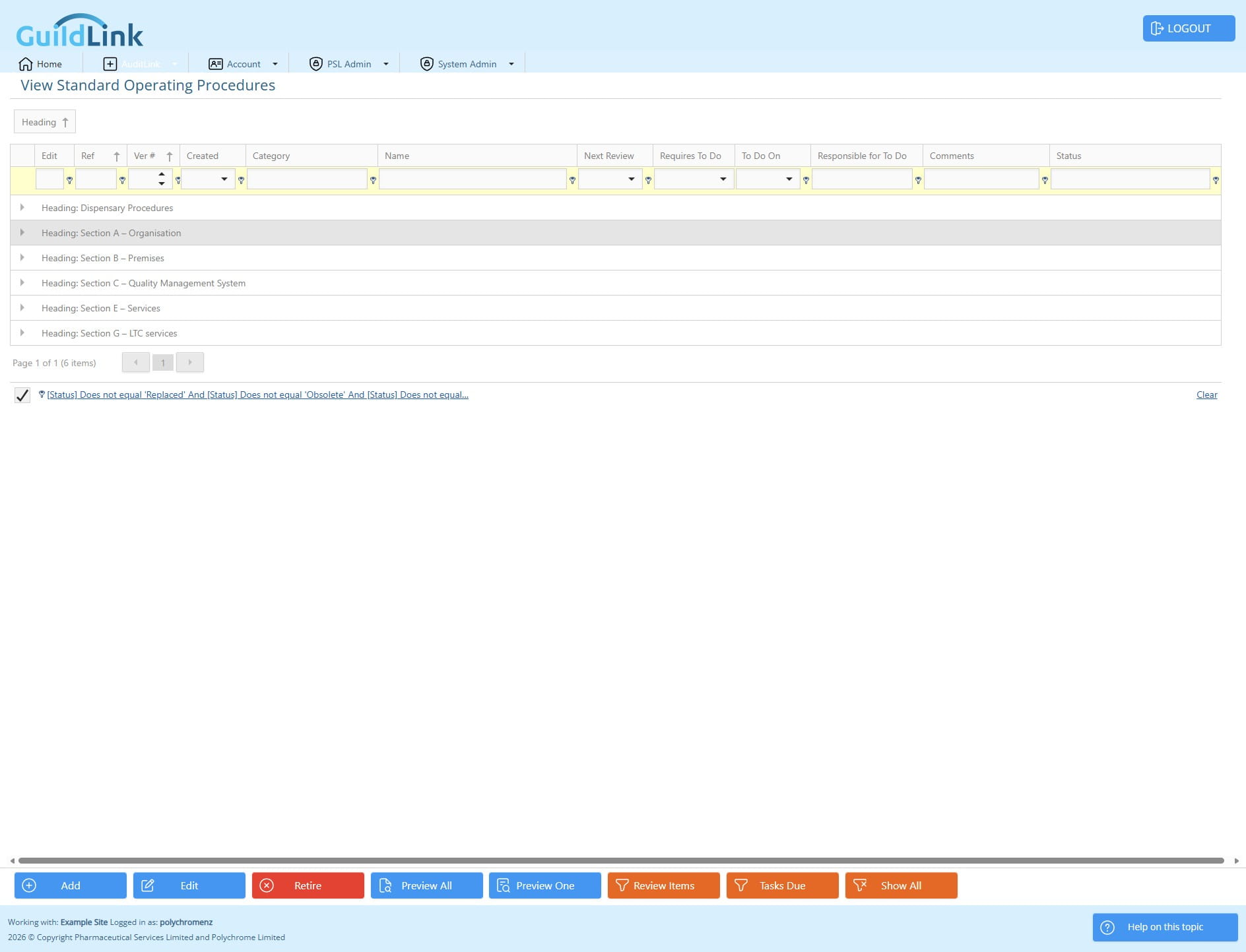Click the Edit column filter icon
This screenshot has height=952, width=1246.
[69, 179]
